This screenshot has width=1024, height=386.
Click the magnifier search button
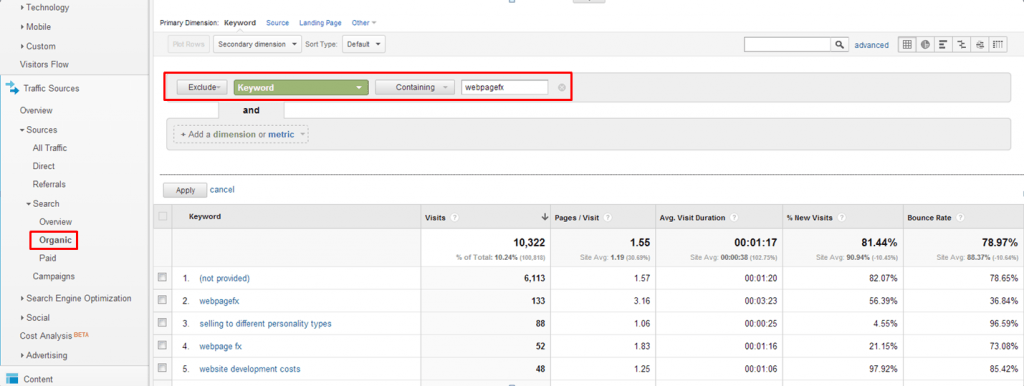click(839, 44)
